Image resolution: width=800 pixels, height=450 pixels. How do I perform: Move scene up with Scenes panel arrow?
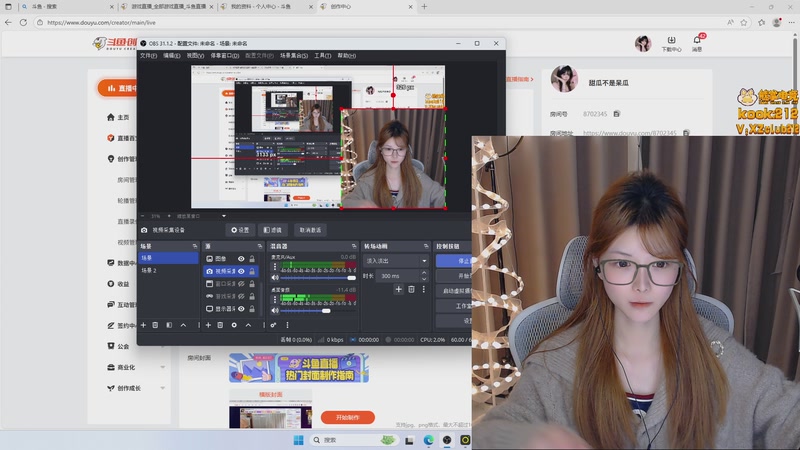point(183,325)
